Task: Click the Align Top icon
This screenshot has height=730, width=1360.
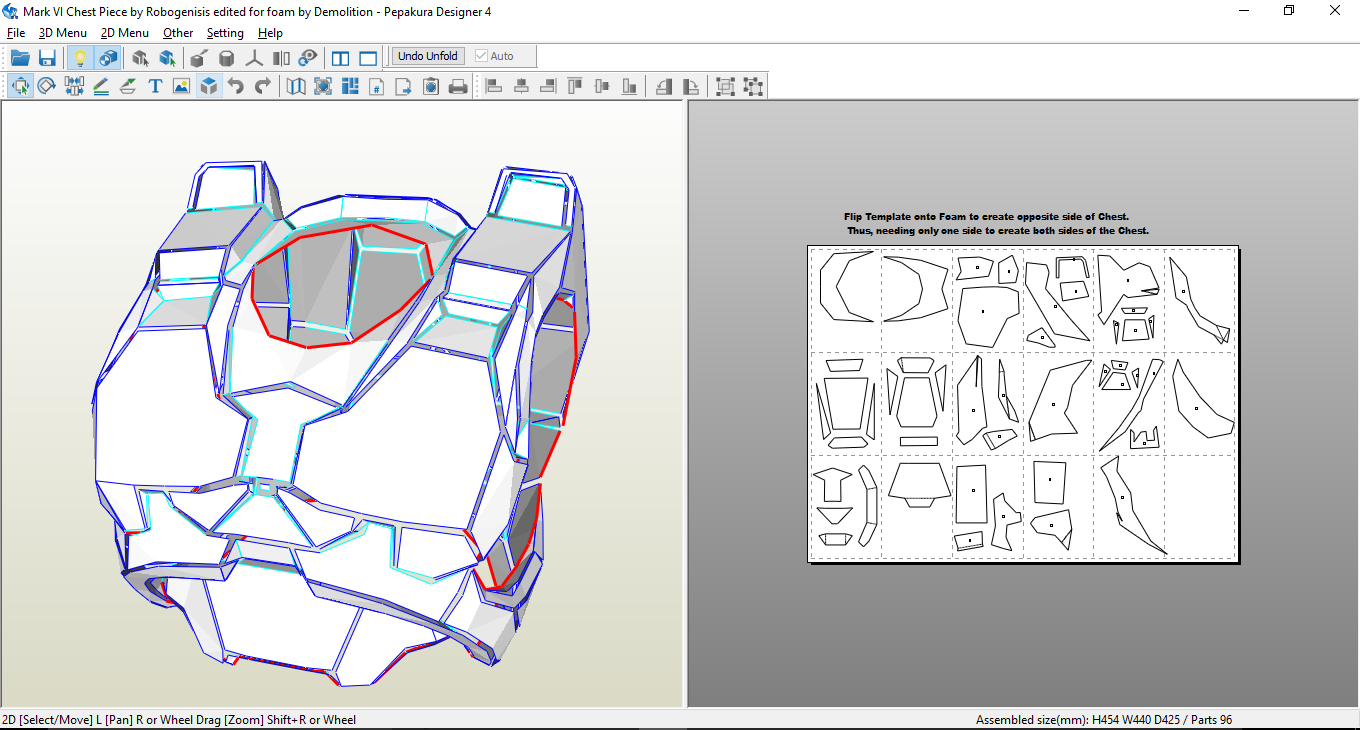Action: coord(575,86)
